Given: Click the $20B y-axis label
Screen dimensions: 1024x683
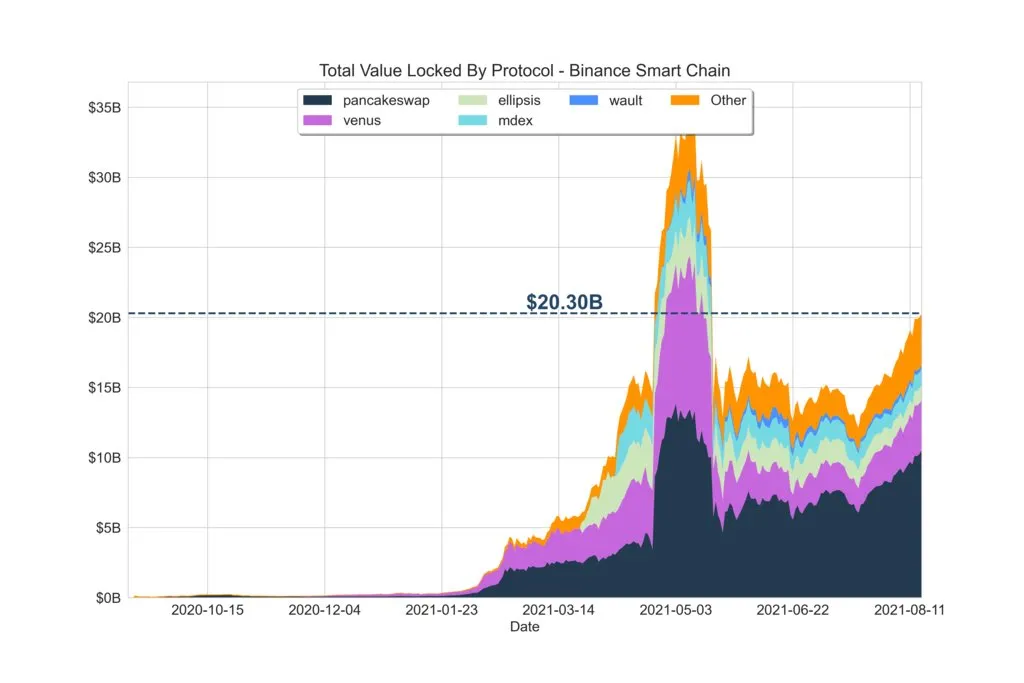Looking at the screenshot, I should pyautogui.click(x=104, y=318).
